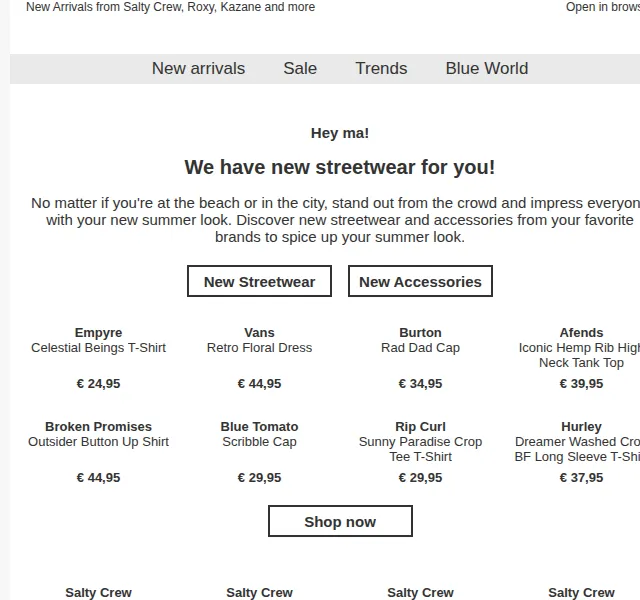Viewport: 640px width, 600px height.
Task: Click the € 44,95 price under Broken Promises
Action: (x=98, y=478)
